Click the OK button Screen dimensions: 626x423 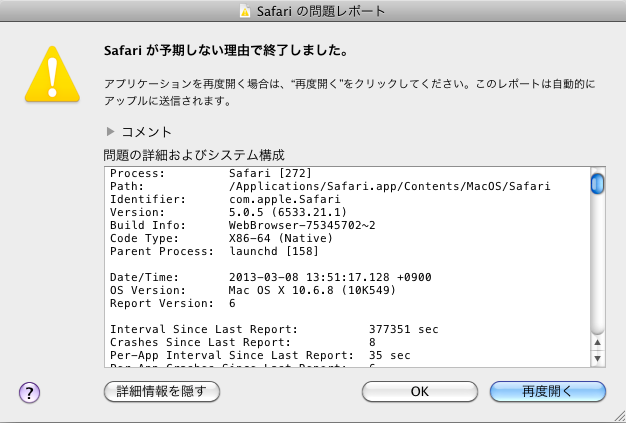(420, 391)
